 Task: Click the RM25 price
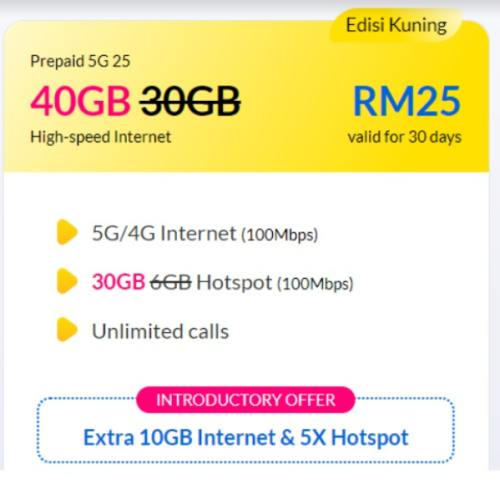point(406,101)
